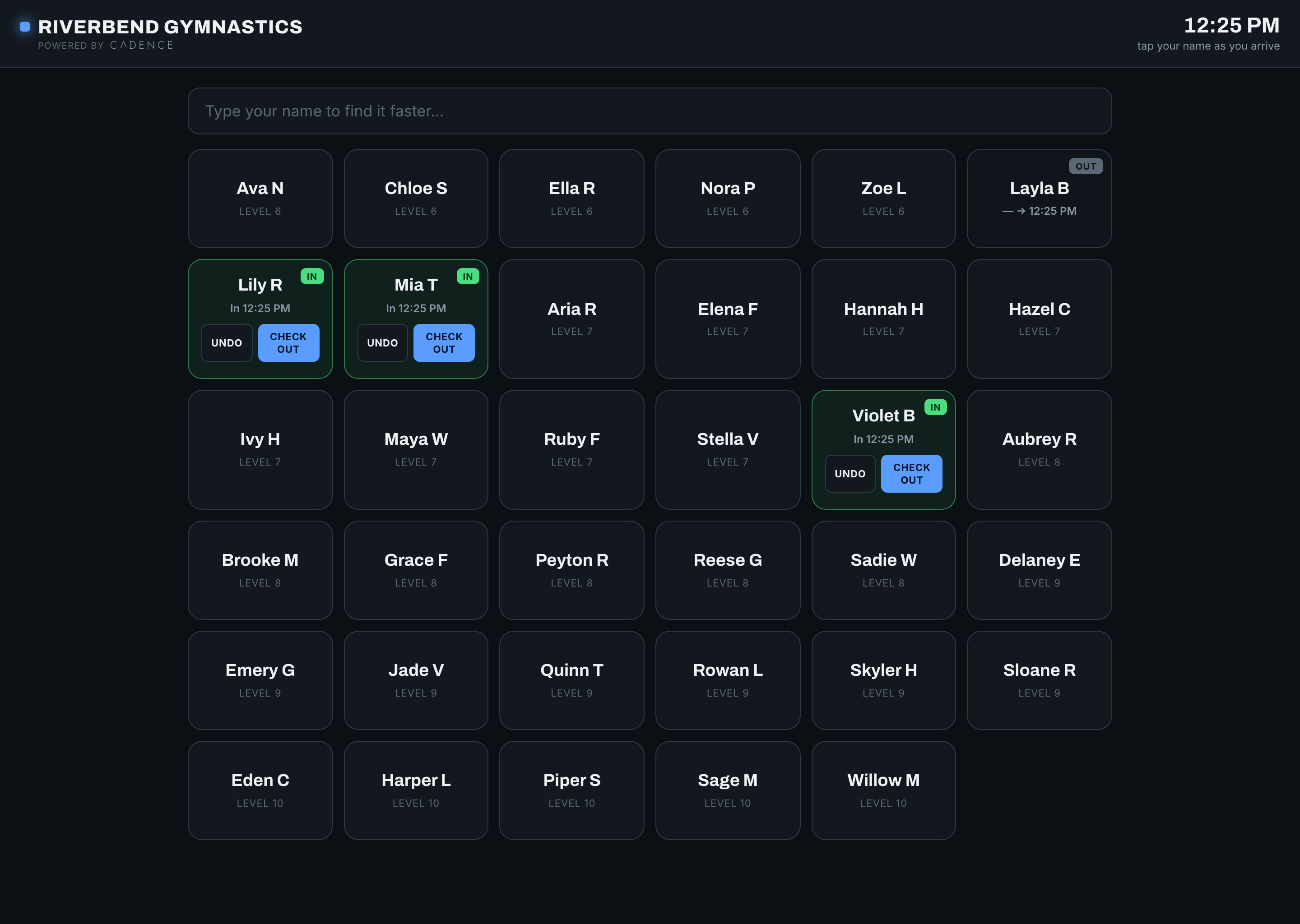Click the IN badge on Violet B
Screen dimensions: 1300x924
pos(935,407)
